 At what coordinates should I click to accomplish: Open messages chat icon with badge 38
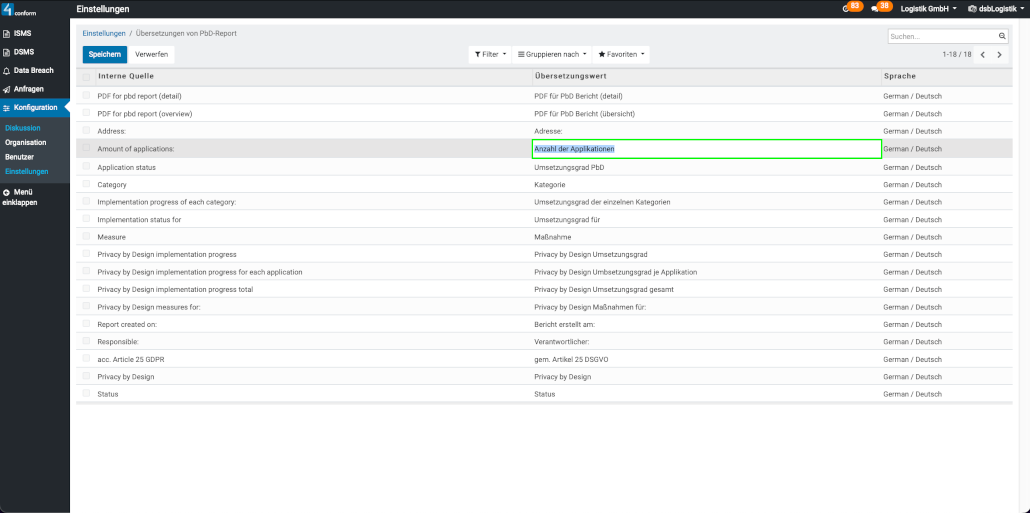point(876,8)
